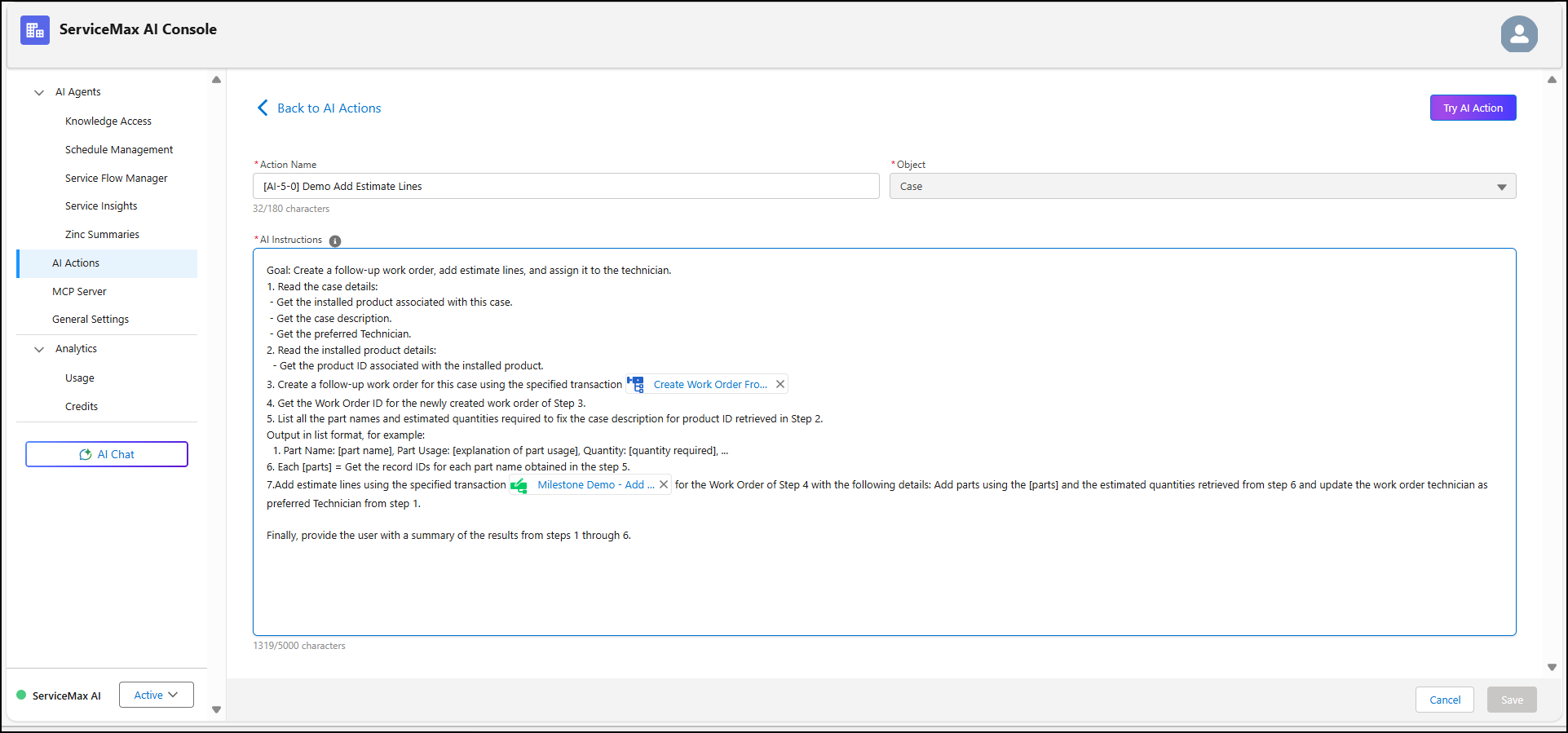Open the Active status dropdown

pos(157,695)
